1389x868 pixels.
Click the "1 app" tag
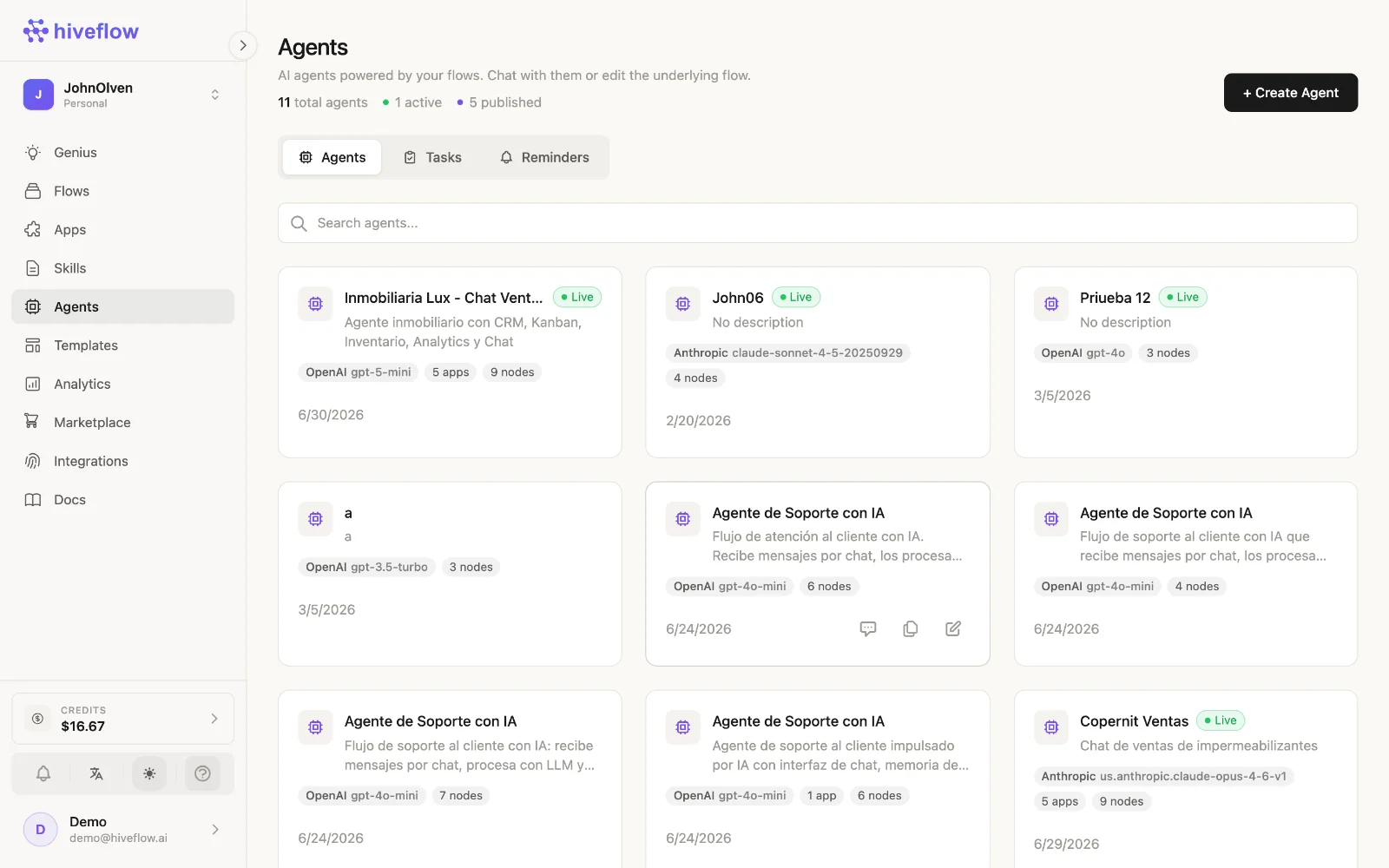click(x=821, y=796)
